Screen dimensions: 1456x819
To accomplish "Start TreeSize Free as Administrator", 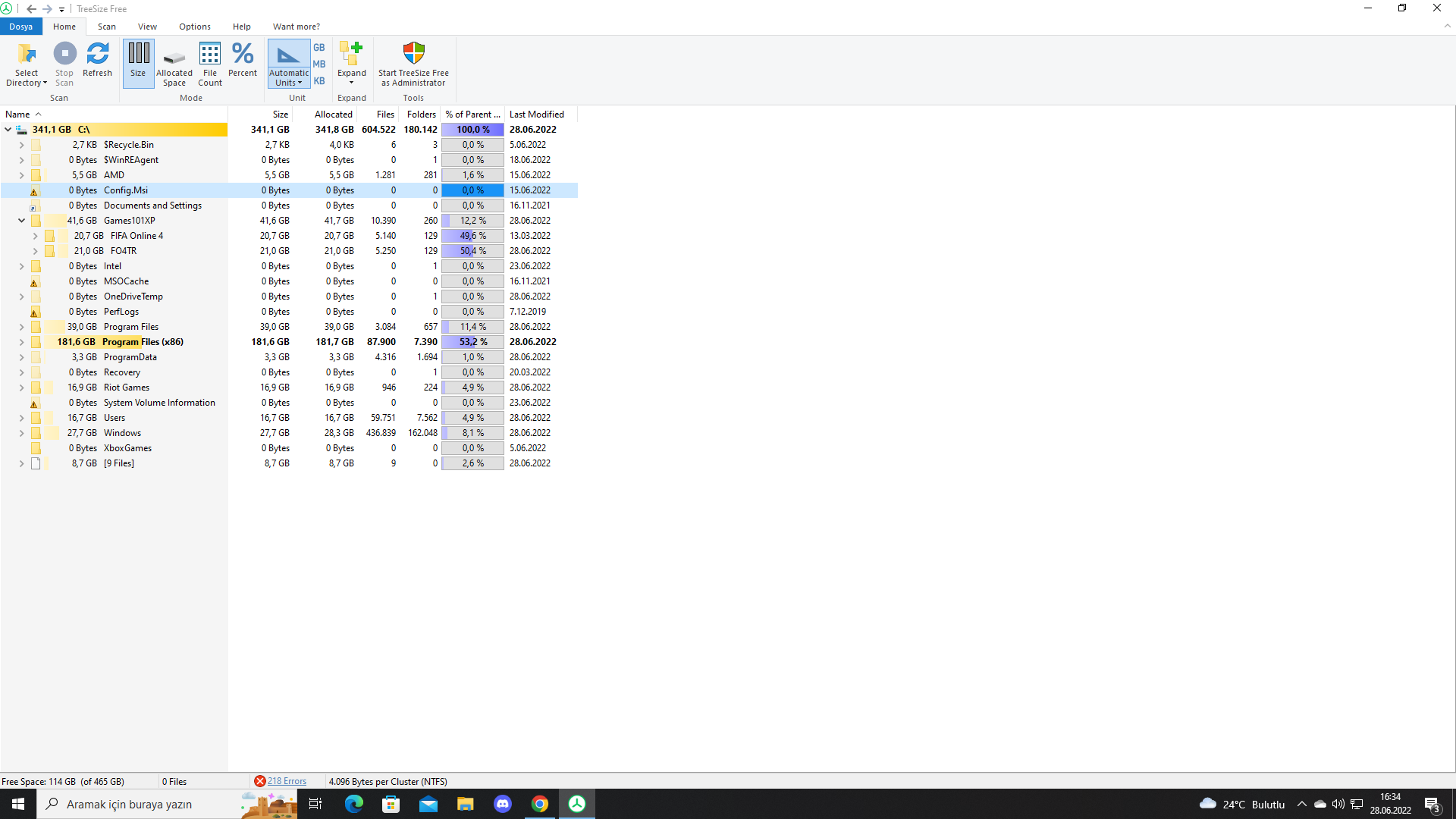I will (413, 64).
